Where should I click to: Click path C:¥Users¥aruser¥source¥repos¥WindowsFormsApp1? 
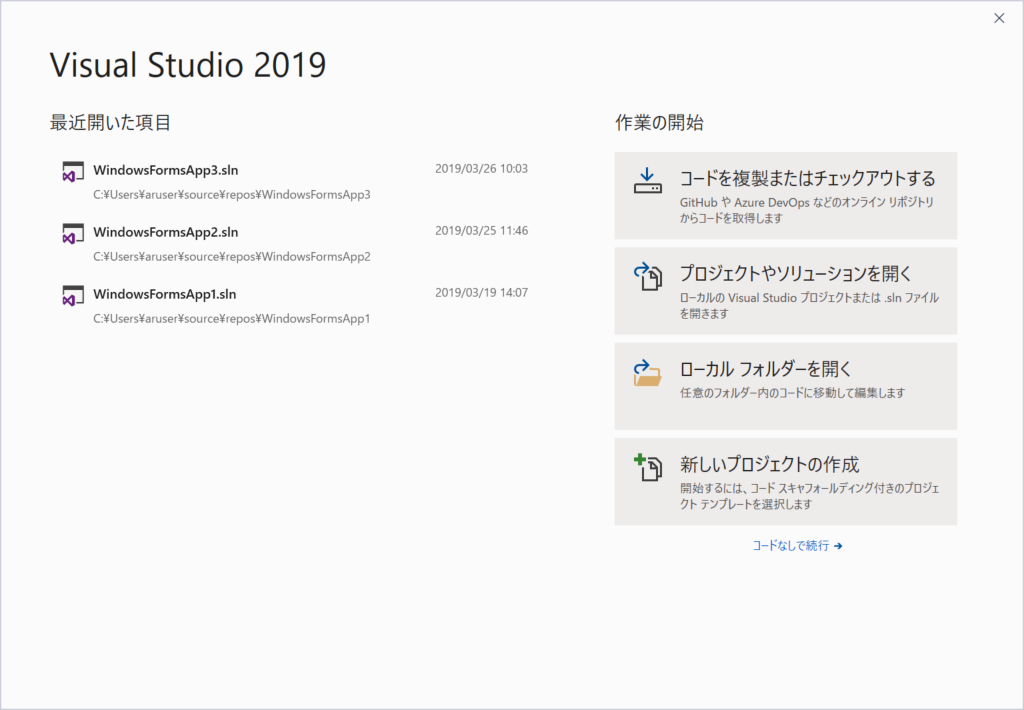coord(232,319)
